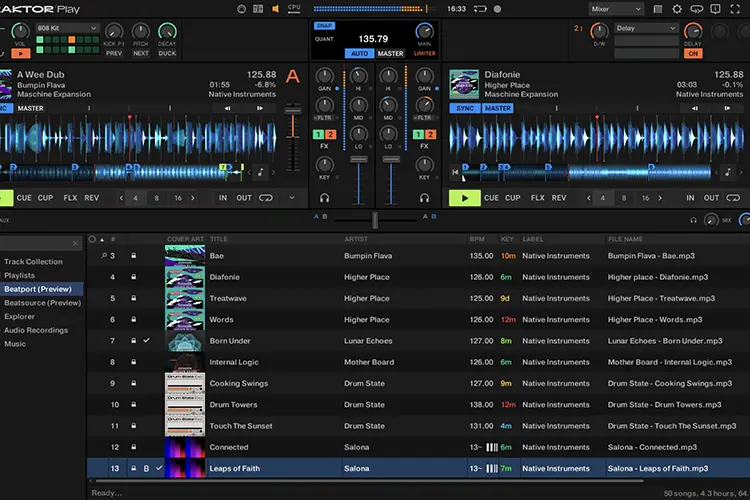Toggle AUTO master clock

point(359,54)
